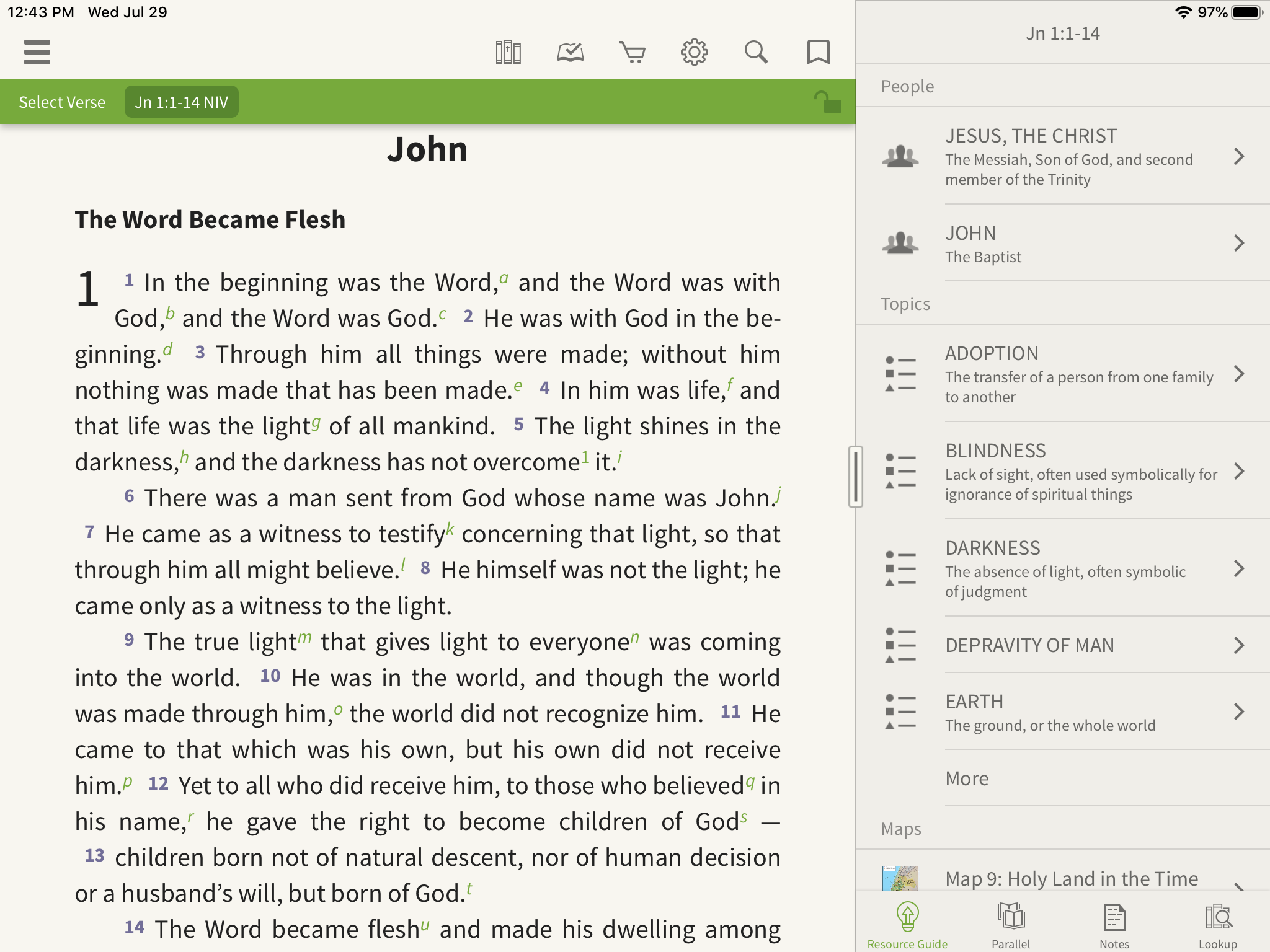Click Jn 1:1-14 NIV version label

tap(180, 101)
